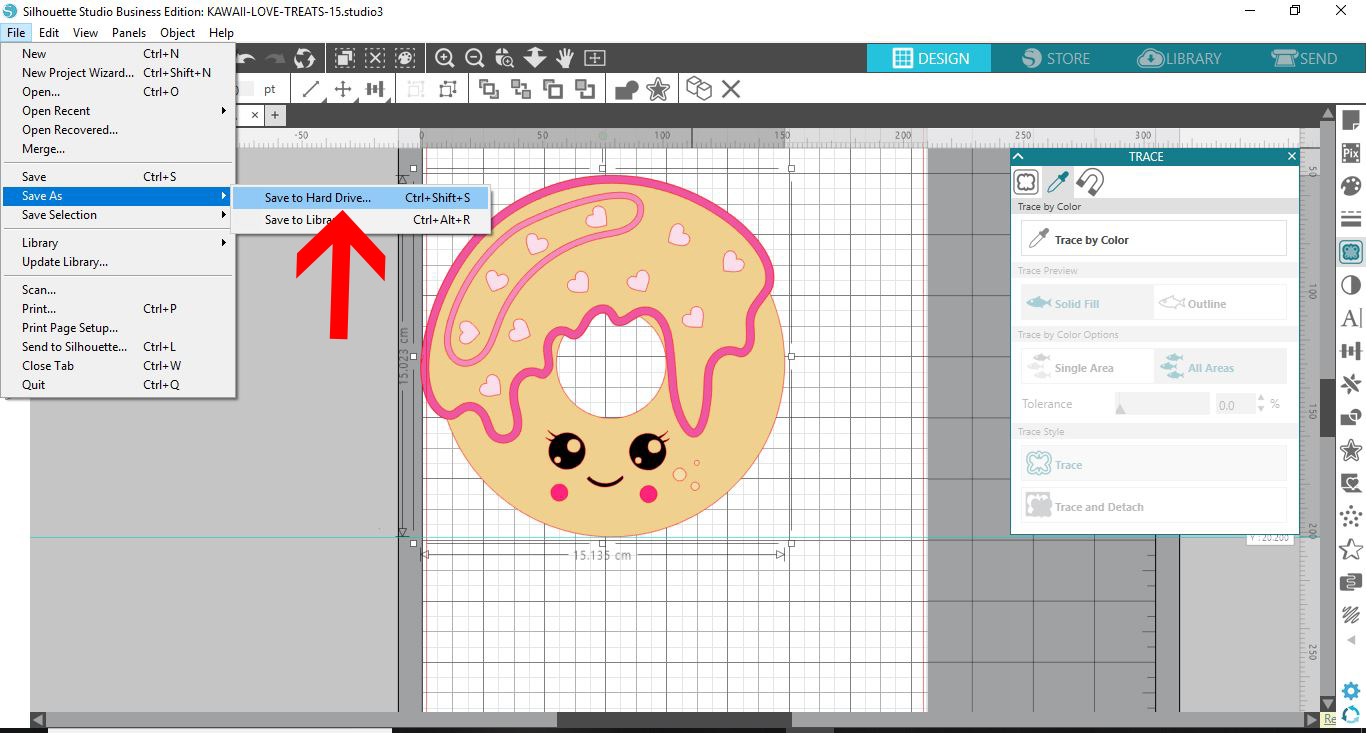Click the Weld shapes icon
This screenshot has height=733, width=1366.
[627, 90]
